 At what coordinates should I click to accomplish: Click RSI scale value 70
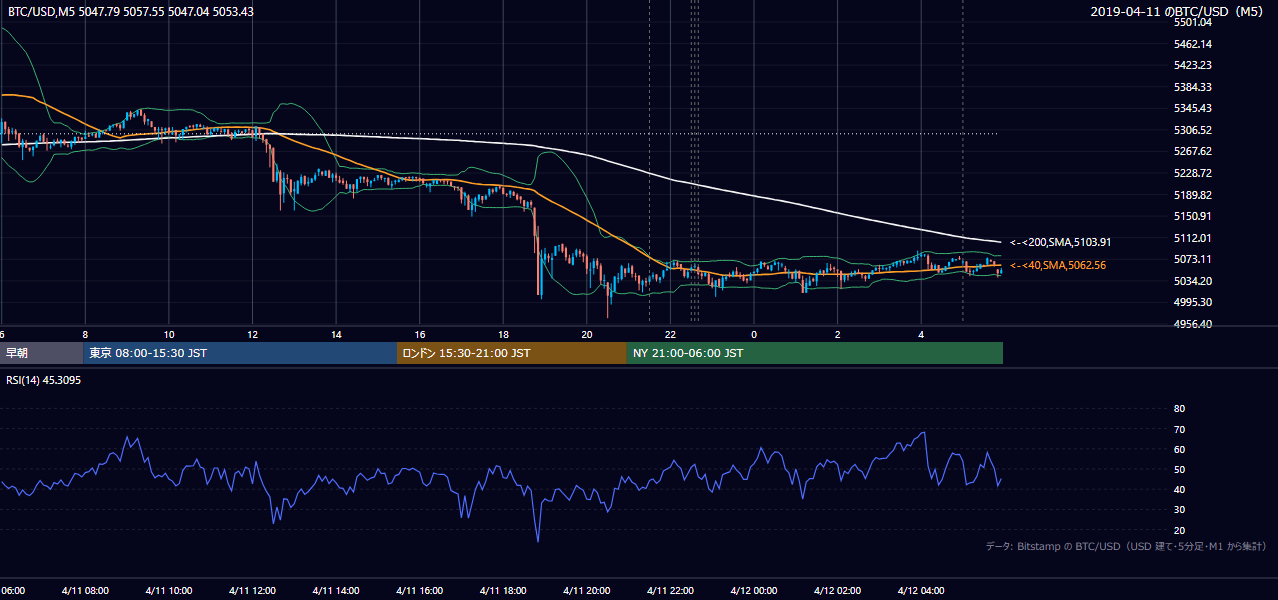[x=1179, y=429]
